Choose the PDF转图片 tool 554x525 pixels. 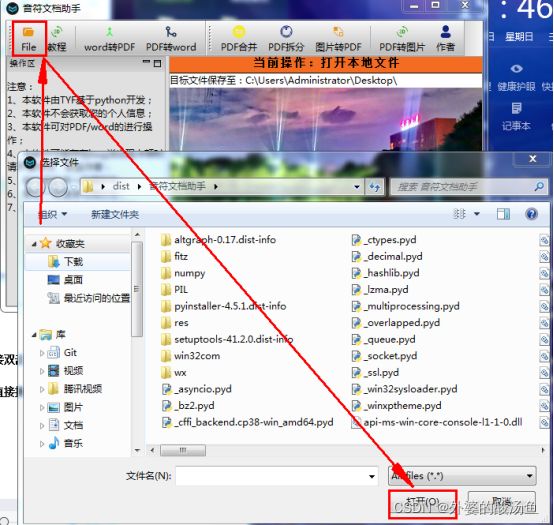(x=402, y=39)
